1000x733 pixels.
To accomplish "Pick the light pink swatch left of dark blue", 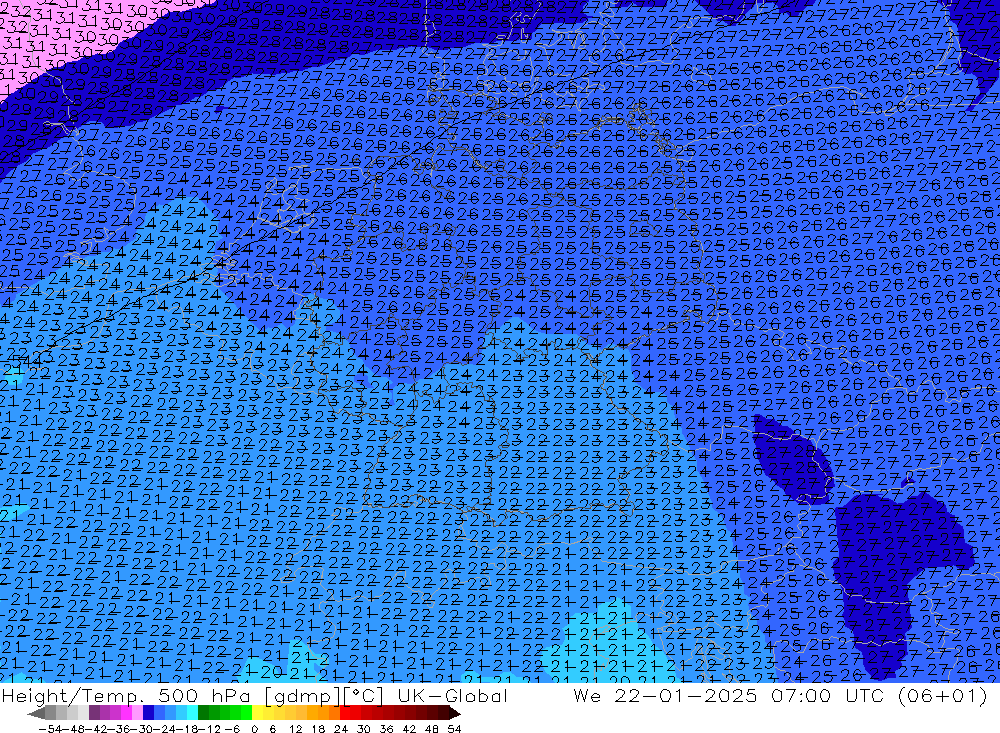I will [x=137, y=714].
